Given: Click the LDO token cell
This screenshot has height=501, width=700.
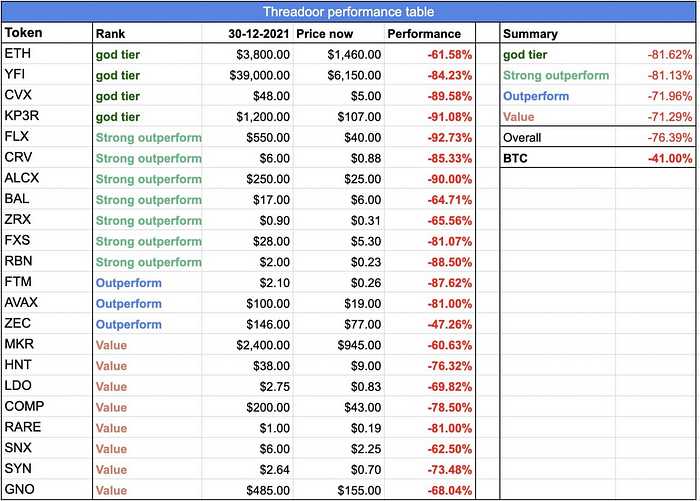Looking at the screenshot, I should pyautogui.click(x=47, y=386).
